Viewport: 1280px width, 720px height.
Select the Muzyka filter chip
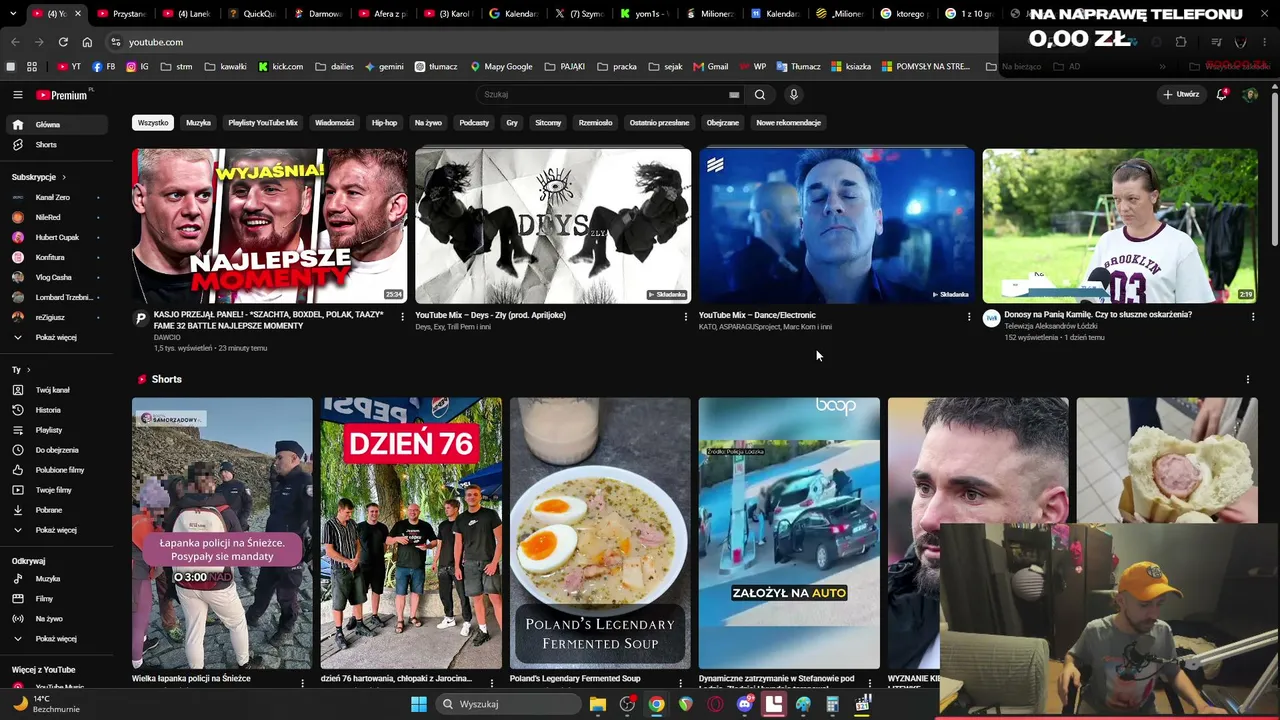[x=198, y=123]
